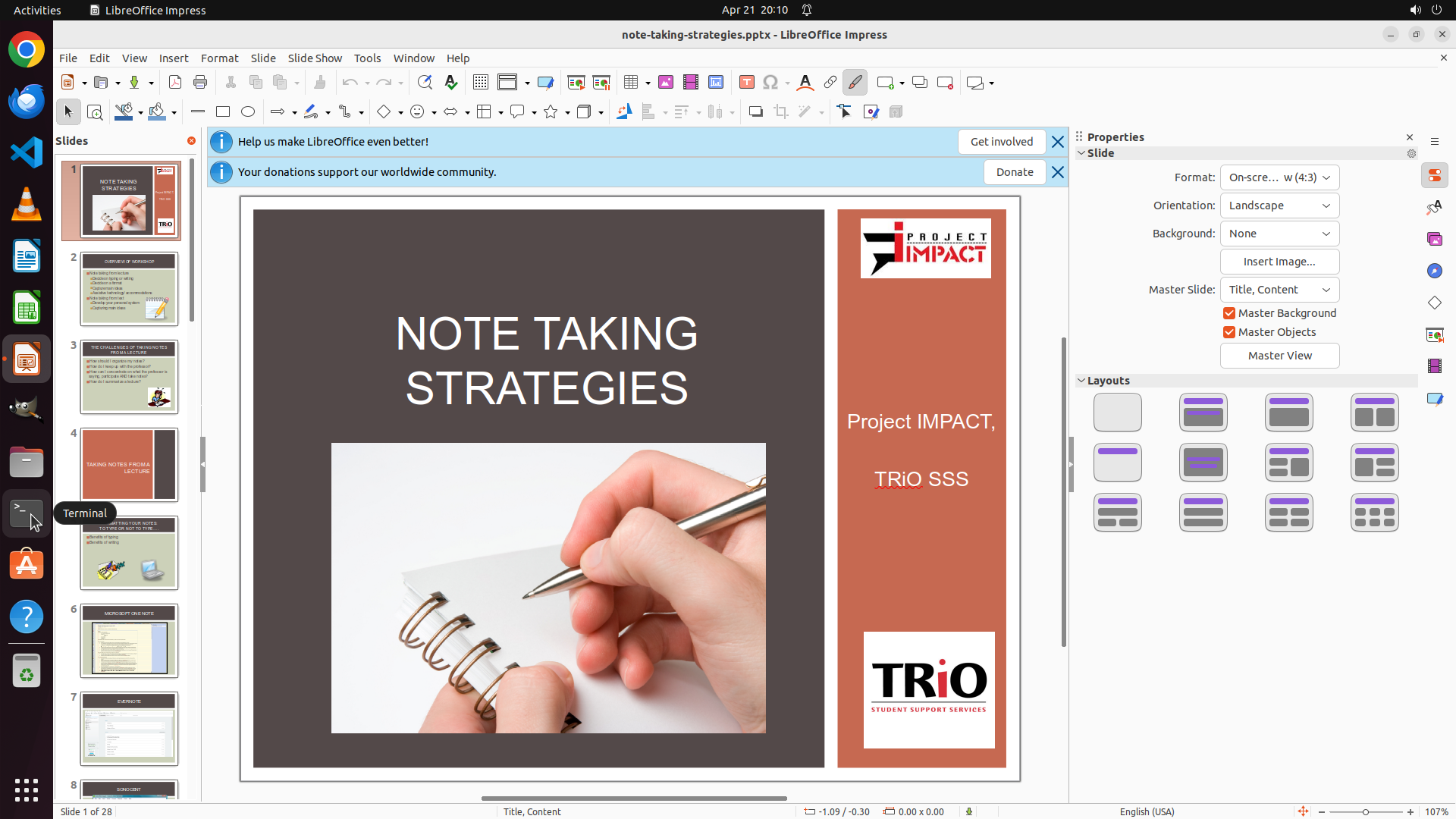Open the Format menu
Image resolution: width=1456 pixels, height=819 pixels.
coord(219,58)
